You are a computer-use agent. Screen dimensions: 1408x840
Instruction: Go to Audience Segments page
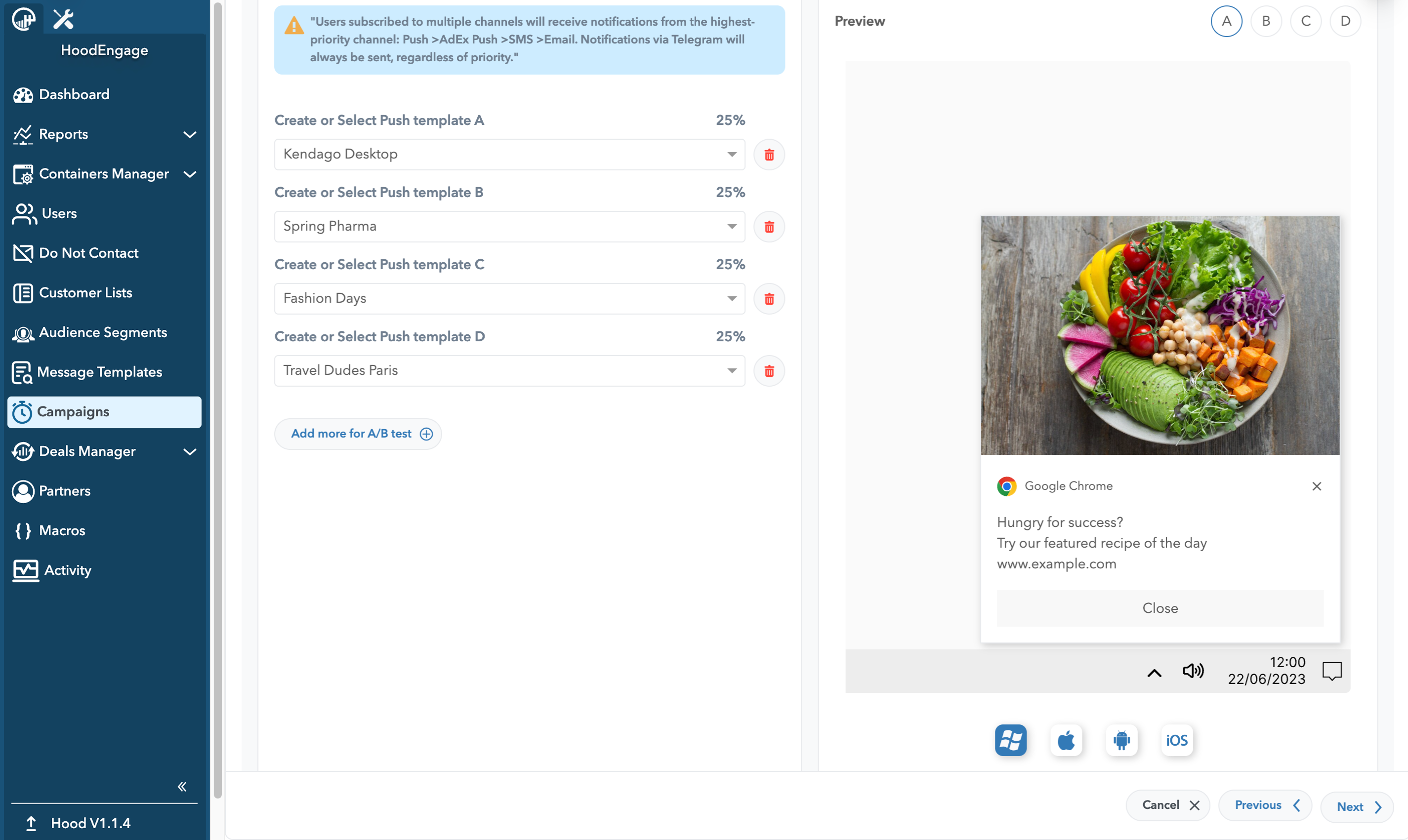tap(102, 332)
